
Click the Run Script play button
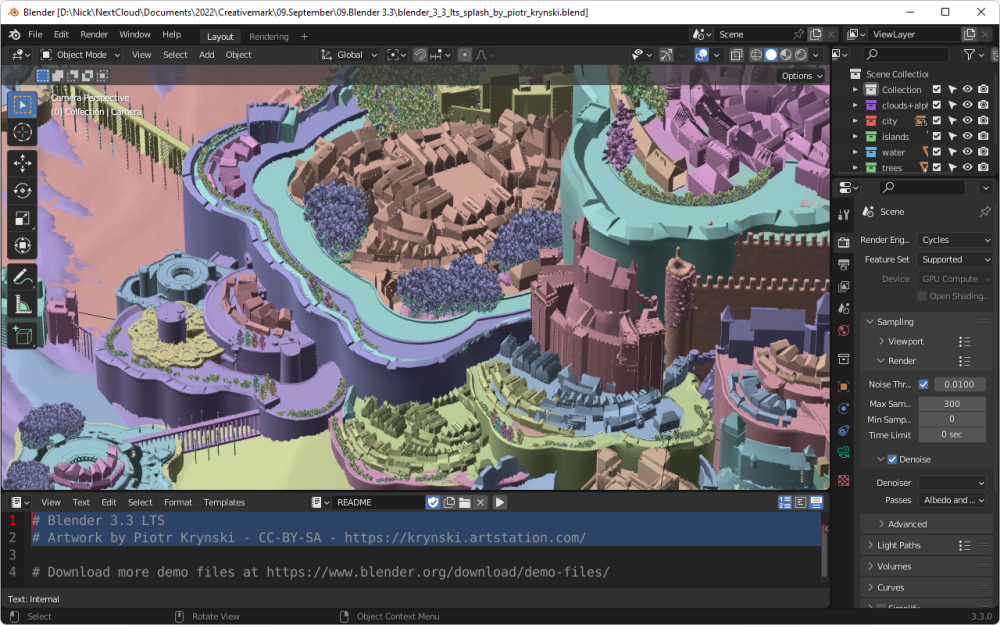pos(499,502)
